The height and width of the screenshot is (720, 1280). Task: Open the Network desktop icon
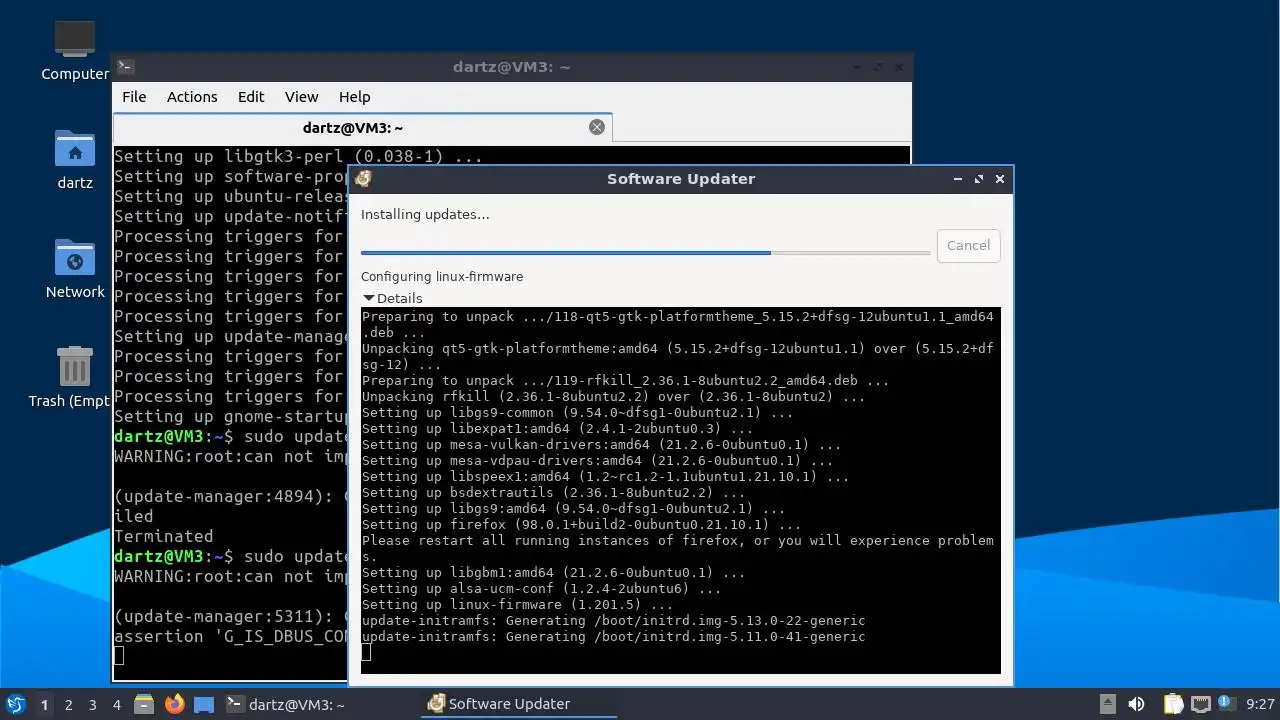click(x=75, y=268)
